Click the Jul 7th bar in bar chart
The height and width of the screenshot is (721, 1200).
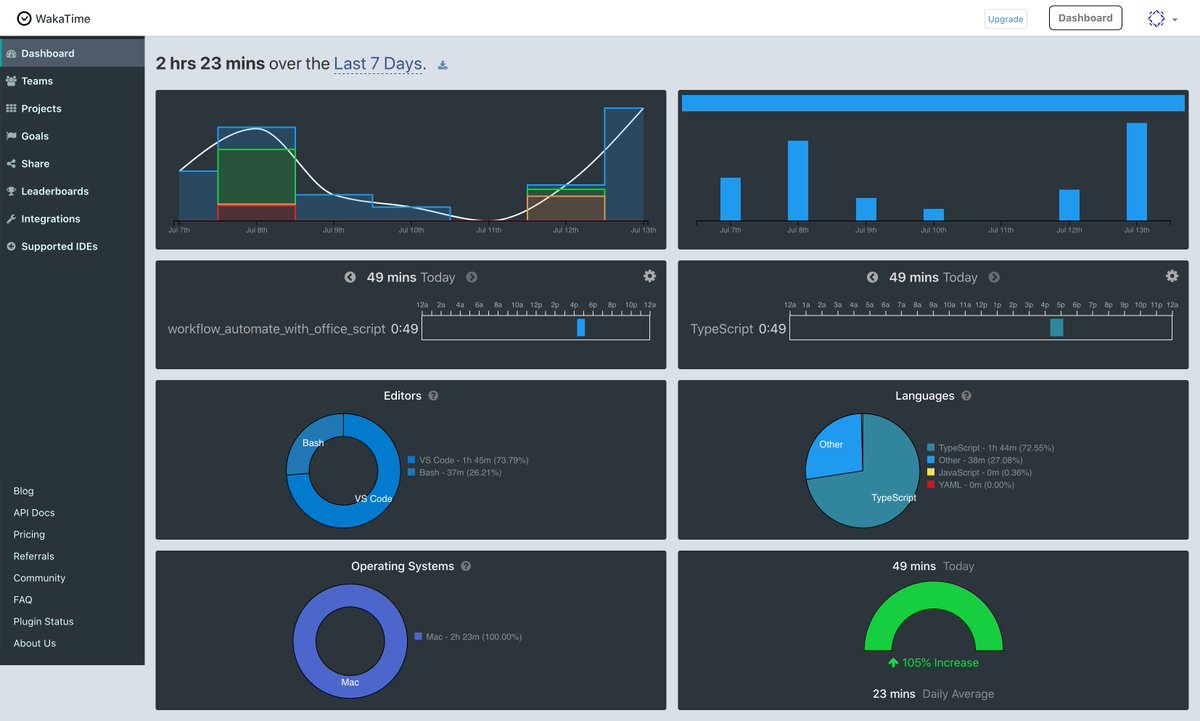730,199
